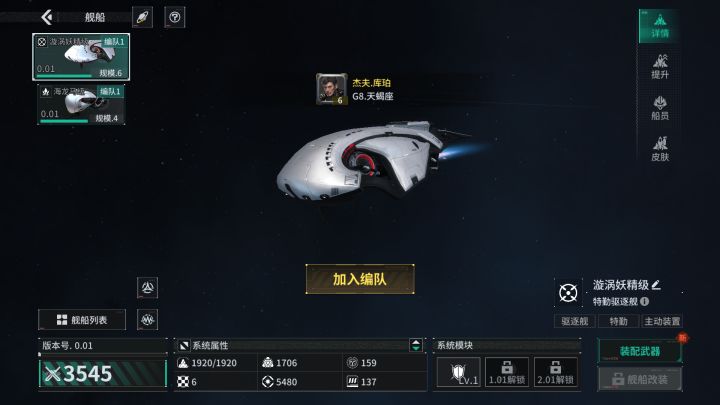Screen dimensions: 720x405
Task: Show info for 特勤驱逐舰 type
Action: click(645, 301)
